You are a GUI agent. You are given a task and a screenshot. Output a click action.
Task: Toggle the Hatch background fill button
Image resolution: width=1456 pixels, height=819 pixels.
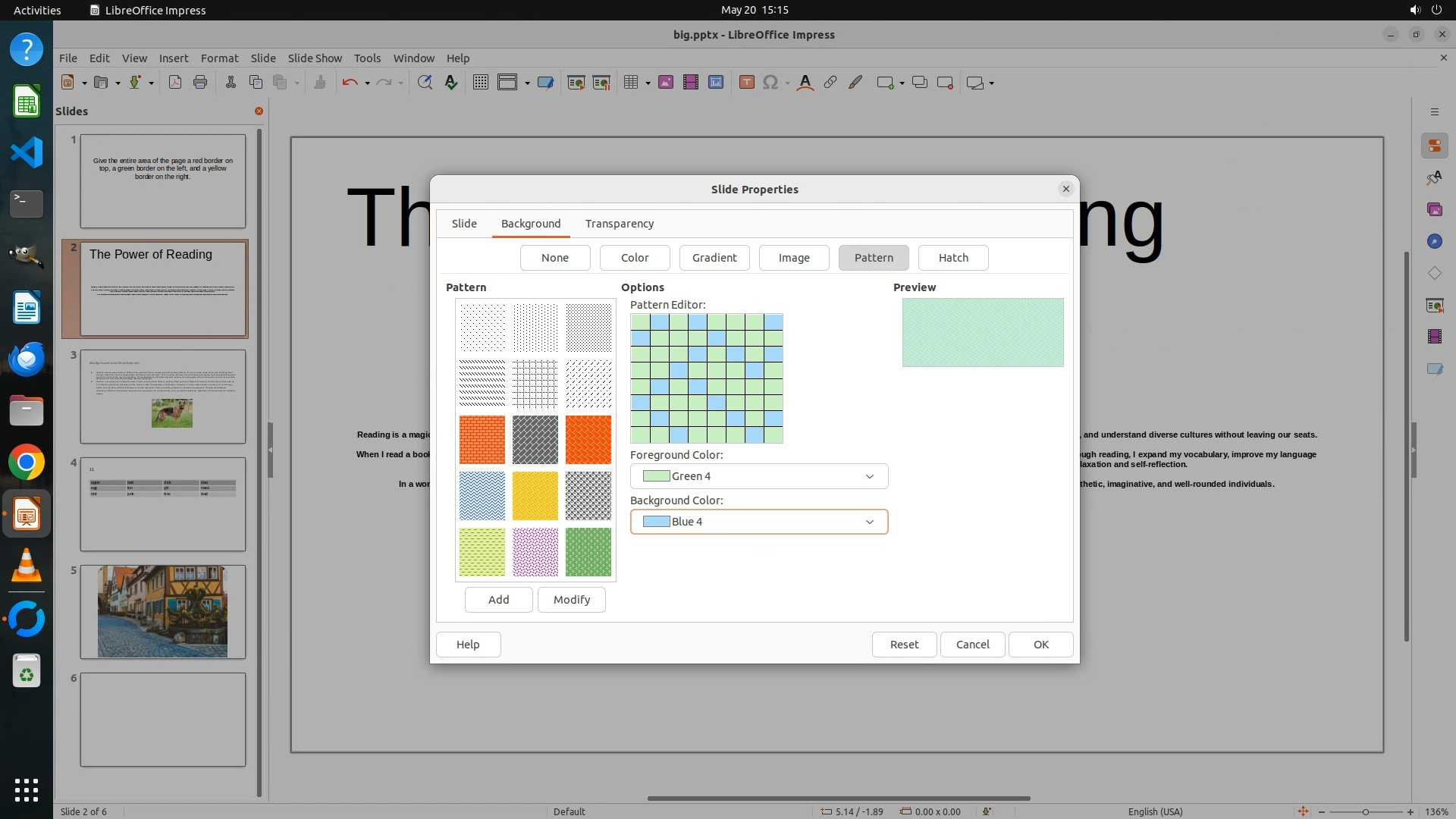[953, 258]
